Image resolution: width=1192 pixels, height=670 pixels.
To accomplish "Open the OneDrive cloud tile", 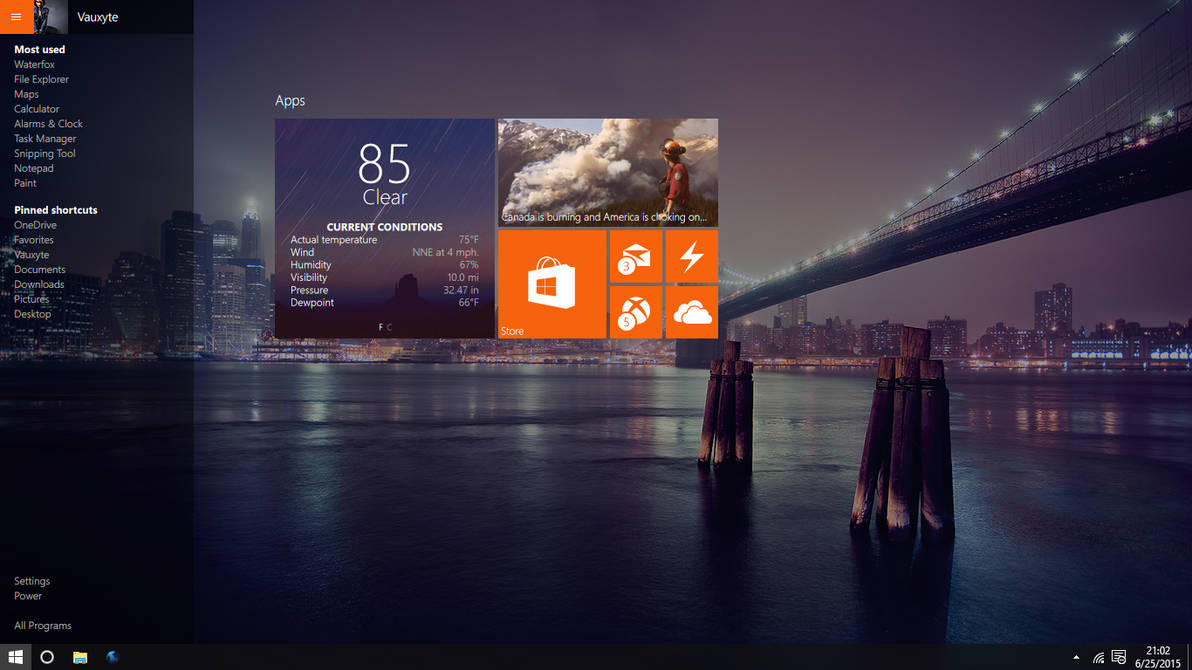I will 691,312.
